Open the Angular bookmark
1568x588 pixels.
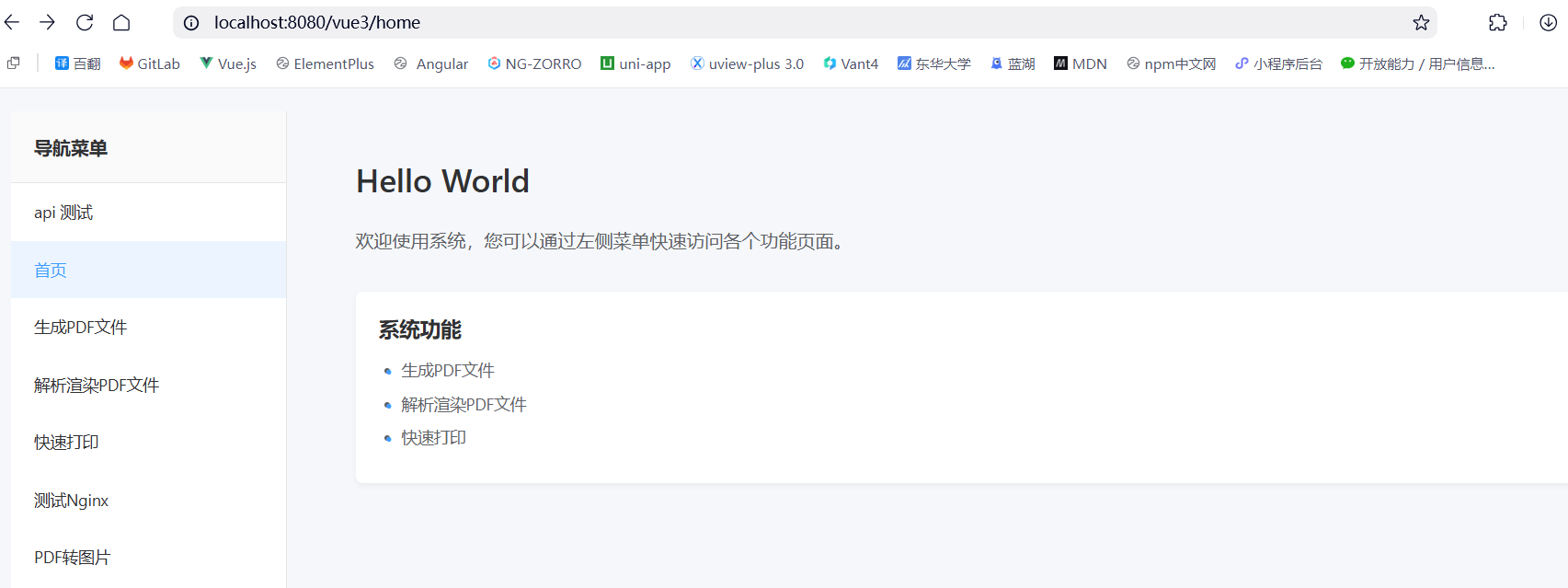[x=431, y=63]
